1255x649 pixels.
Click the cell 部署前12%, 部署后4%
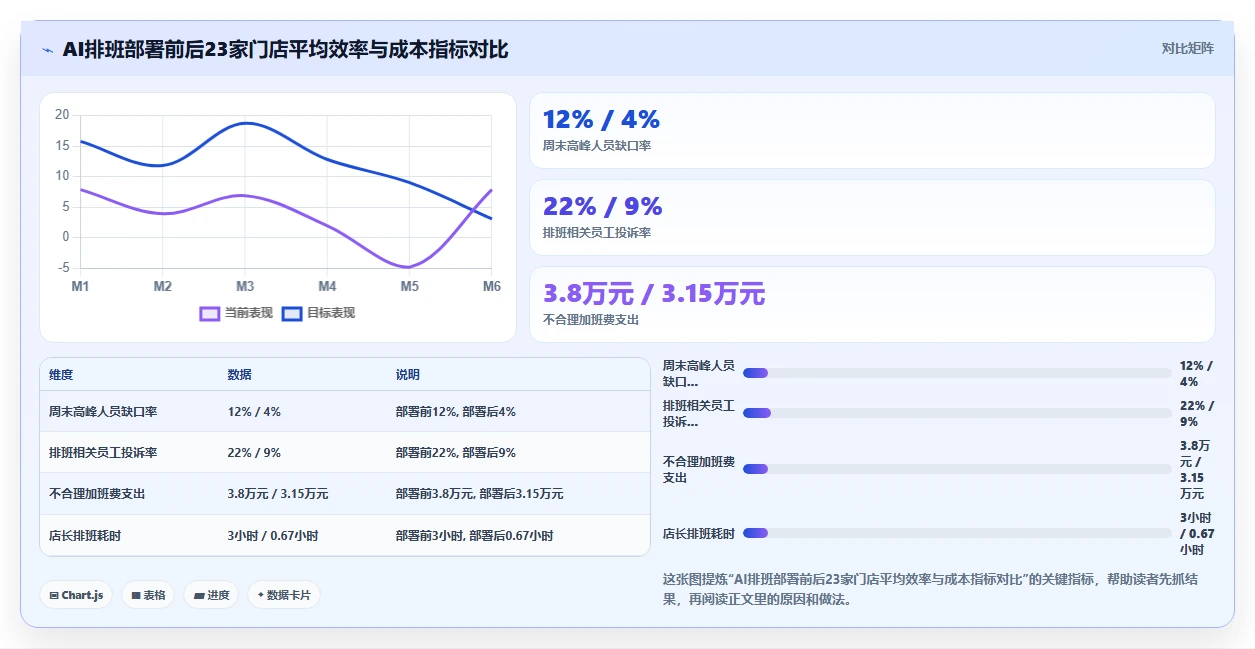click(x=456, y=412)
